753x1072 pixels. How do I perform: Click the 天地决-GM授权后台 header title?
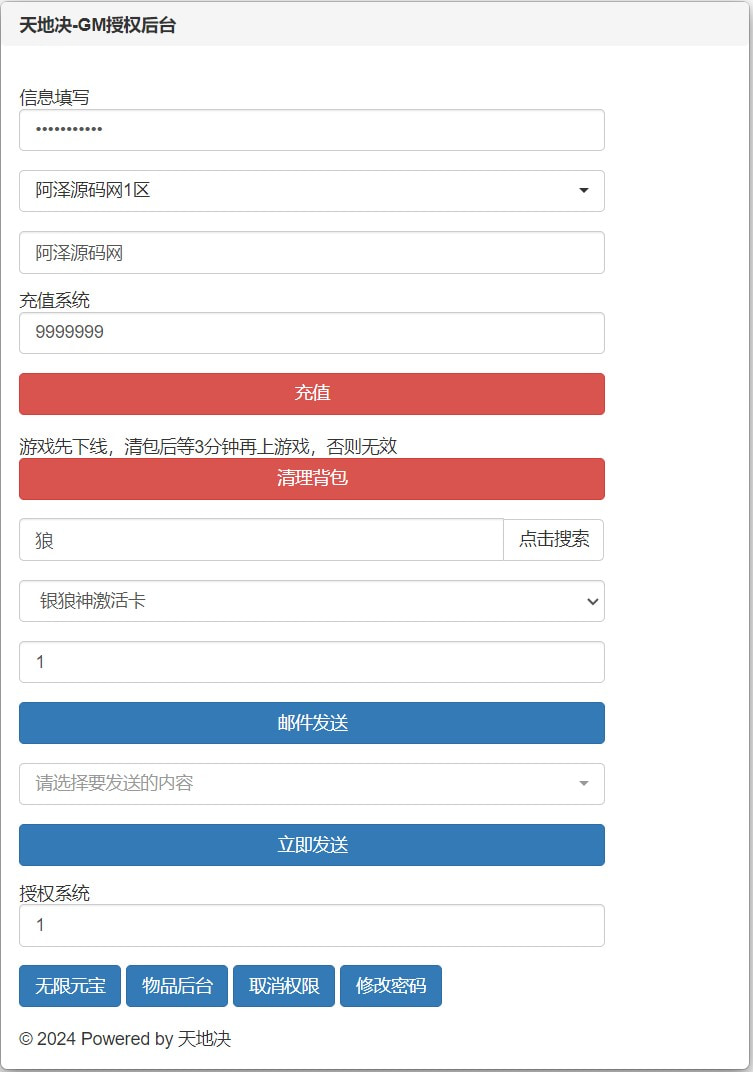coord(98,26)
